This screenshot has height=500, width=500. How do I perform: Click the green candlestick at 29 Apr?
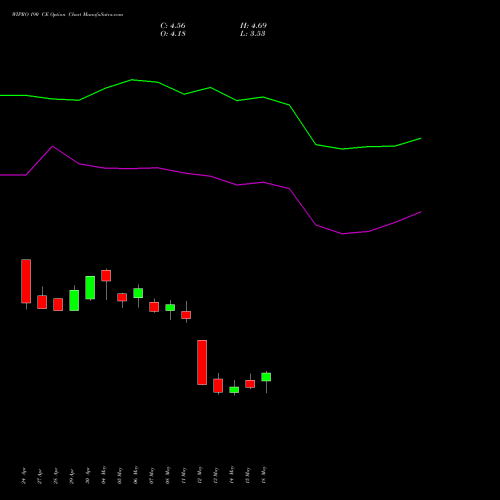[x=74, y=300]
